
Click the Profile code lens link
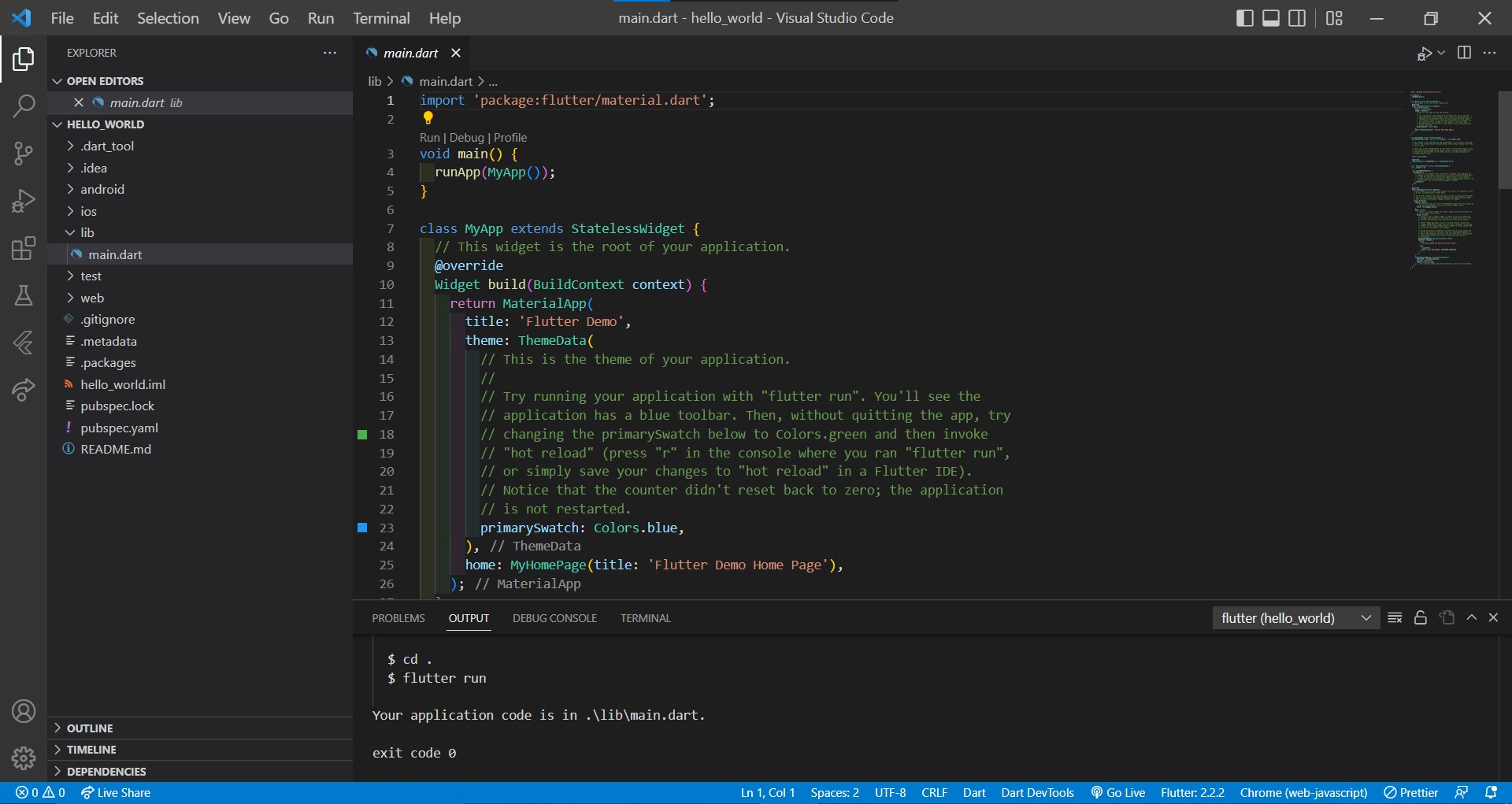pyautogui.click(x=510, y=138)
